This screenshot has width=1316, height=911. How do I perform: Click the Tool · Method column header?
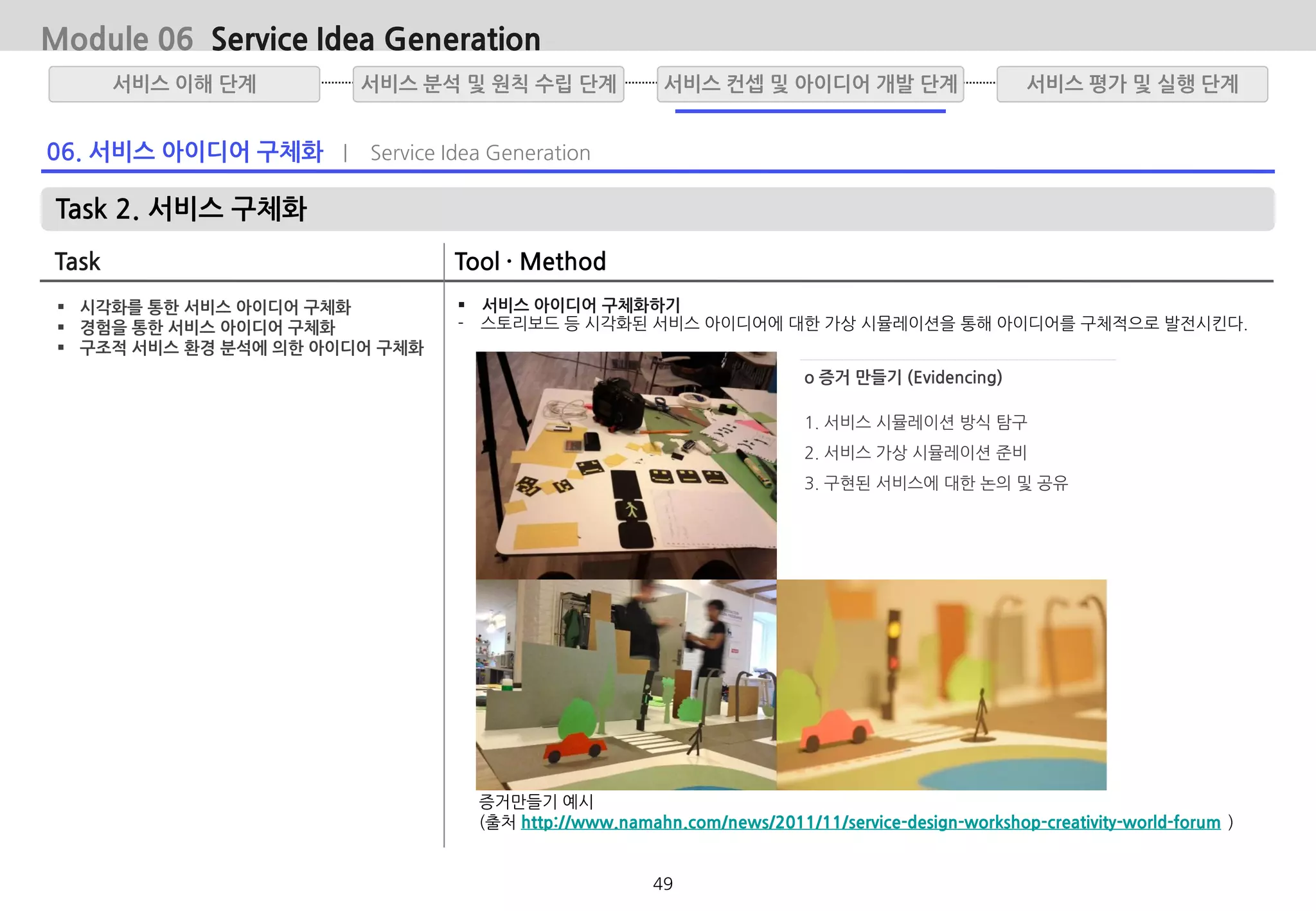(x=530, y=261)
